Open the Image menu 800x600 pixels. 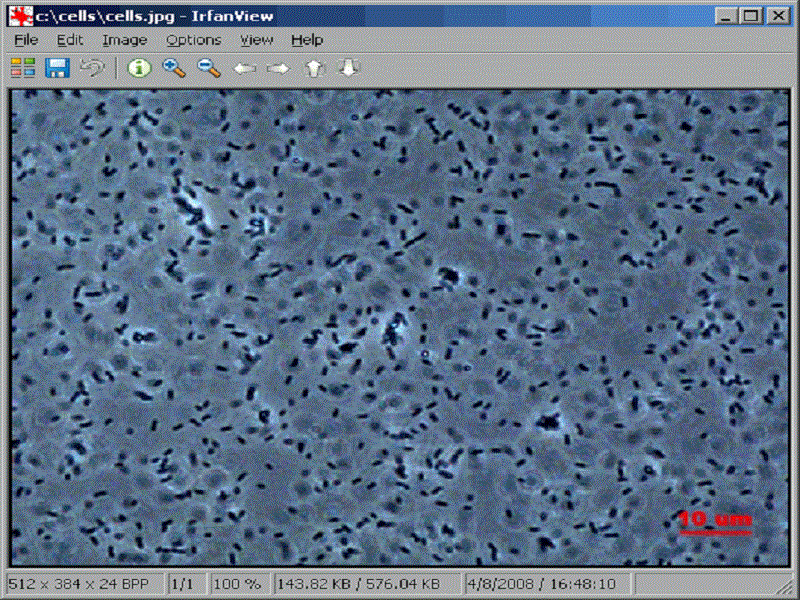(122, 39)
